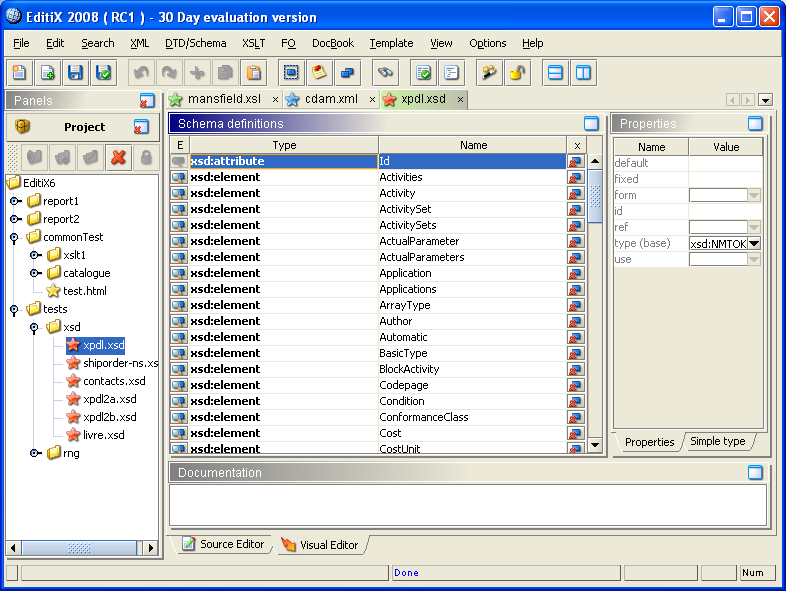
Task: Close the cdam.xml tab
Action: click(x=372, y=100)
